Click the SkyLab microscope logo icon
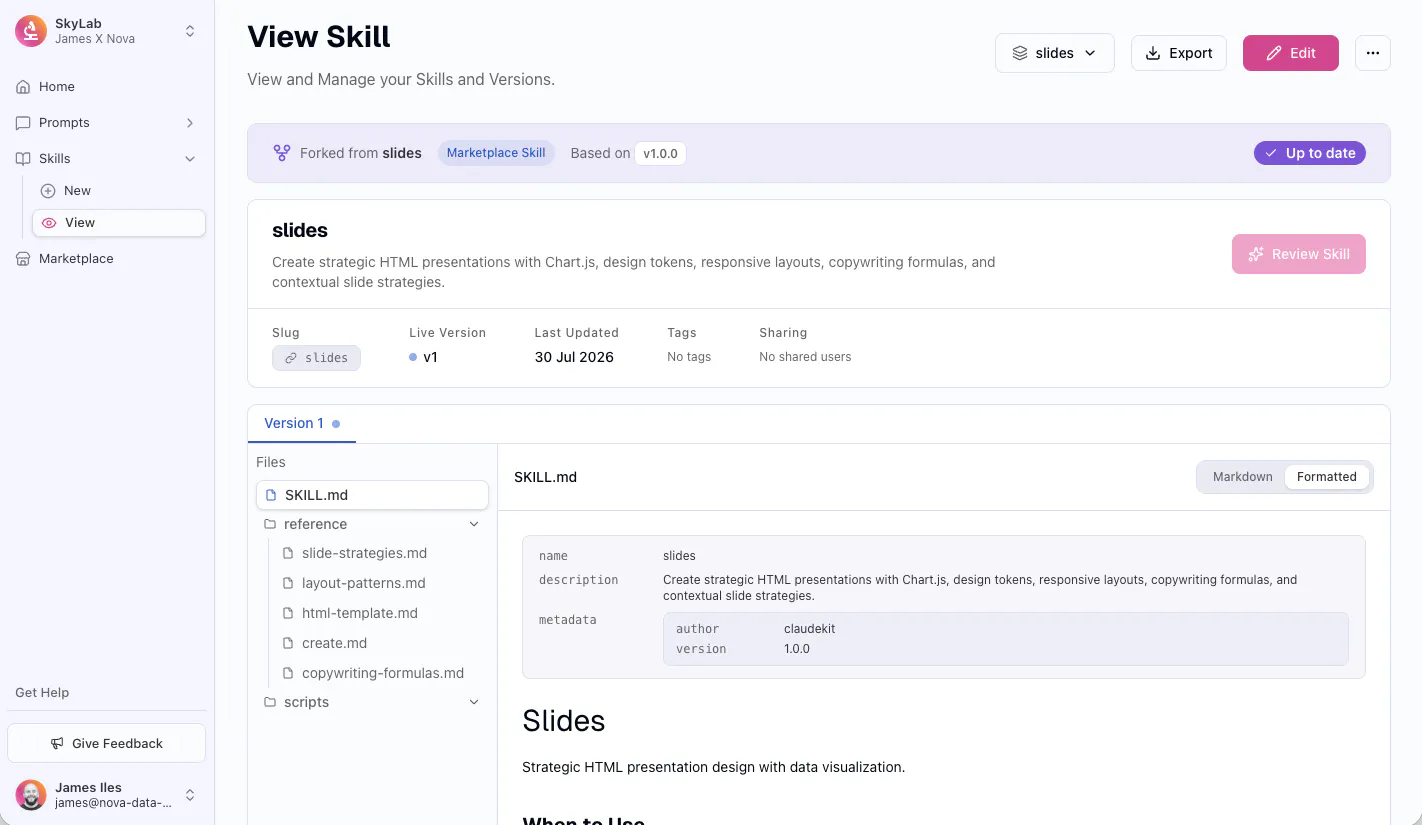The width and height of the screenshot is (1422, 825). (31, 31)
